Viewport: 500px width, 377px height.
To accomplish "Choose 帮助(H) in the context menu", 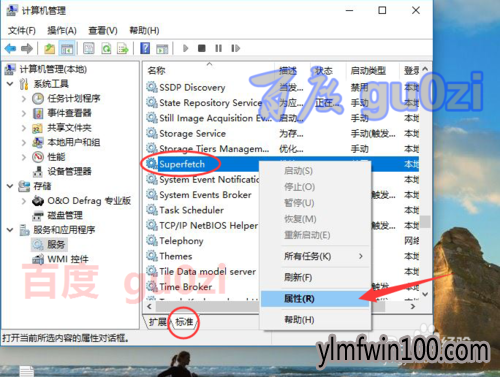I will click(x=315, y=320).
